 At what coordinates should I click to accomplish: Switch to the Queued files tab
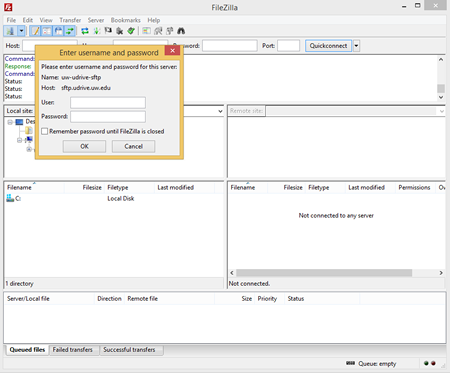27,350
